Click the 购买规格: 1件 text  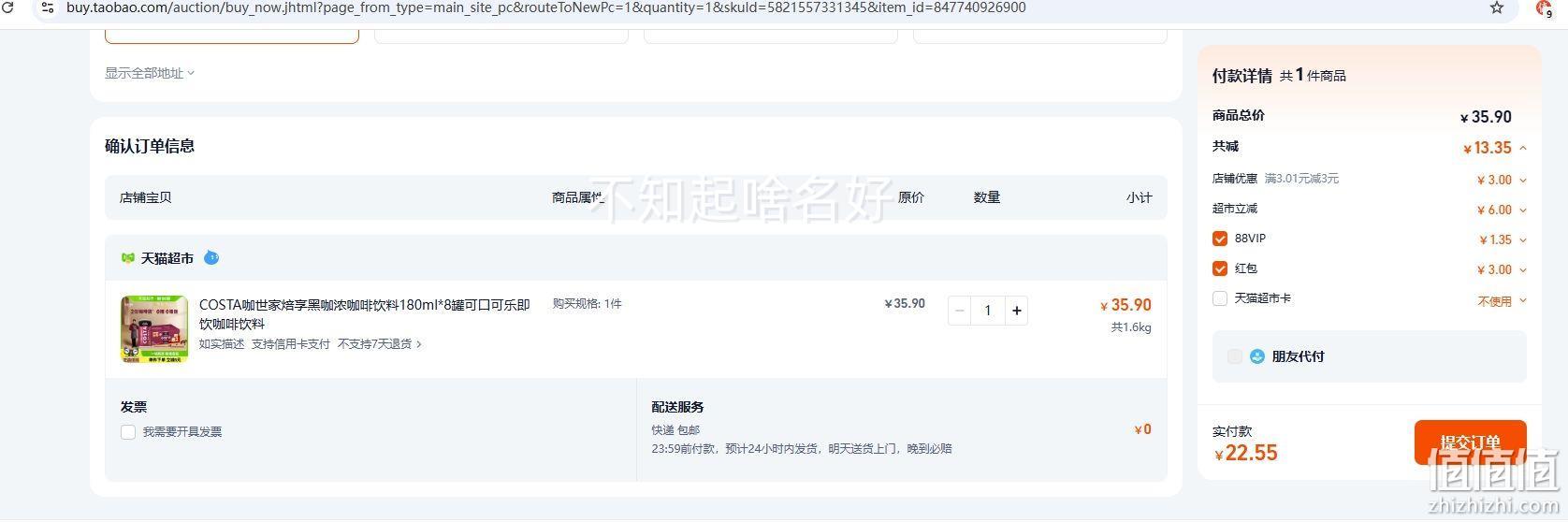[588, 304]
